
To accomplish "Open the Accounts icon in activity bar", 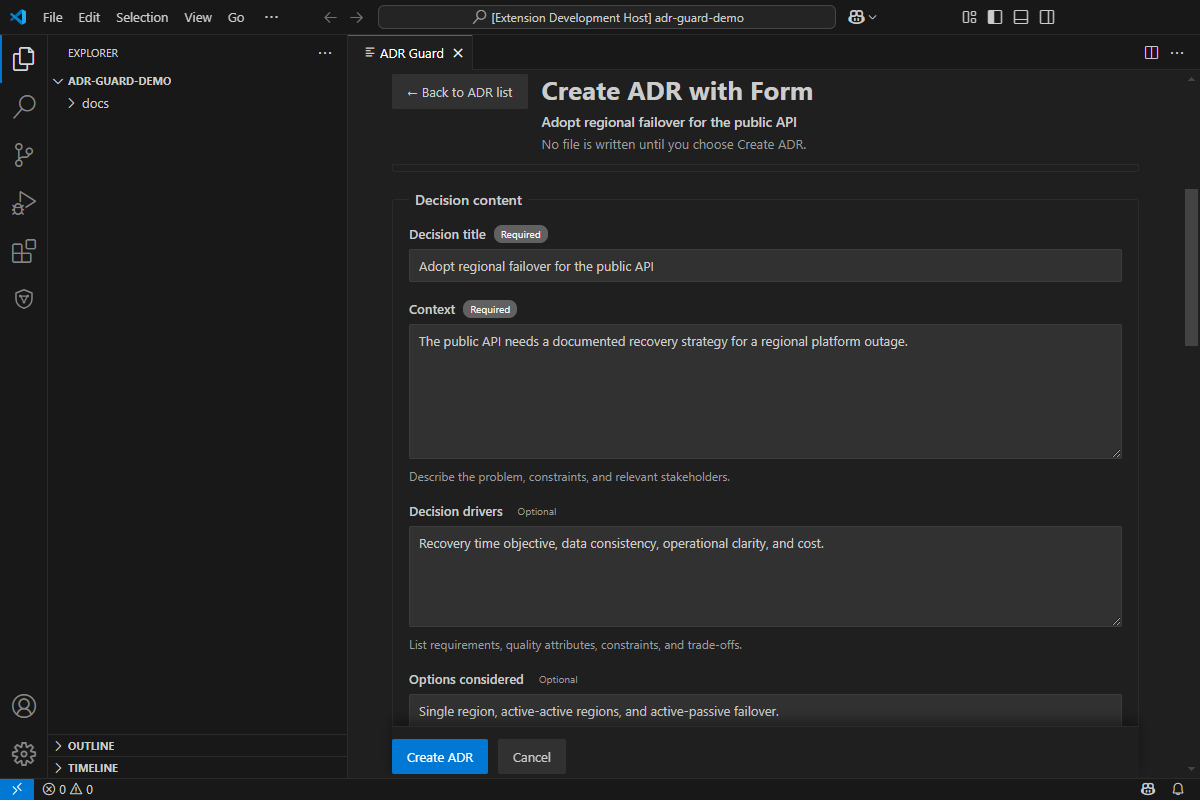I will tap(24, 706).
